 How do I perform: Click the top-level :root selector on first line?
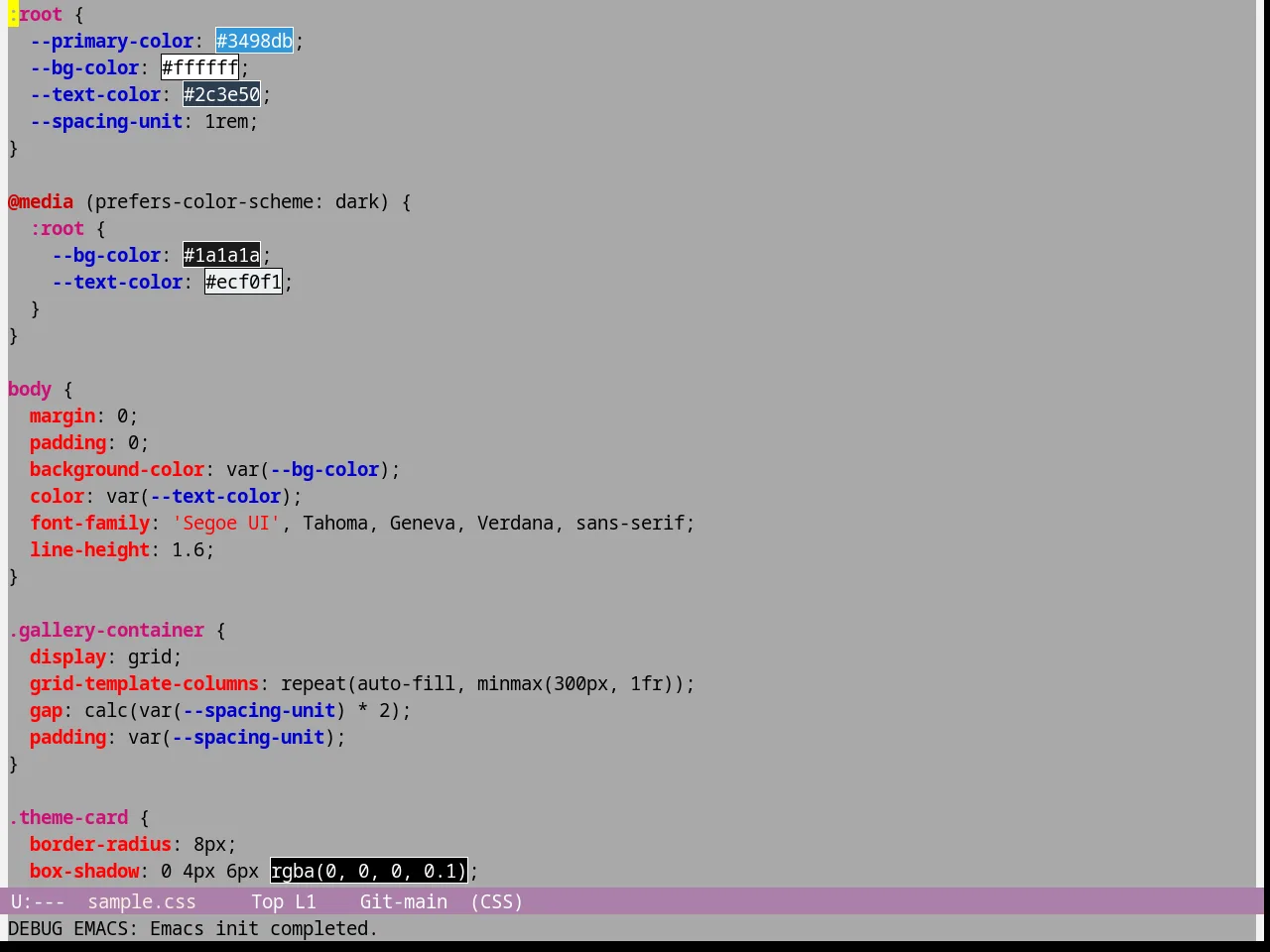click(x=36, y=14)
